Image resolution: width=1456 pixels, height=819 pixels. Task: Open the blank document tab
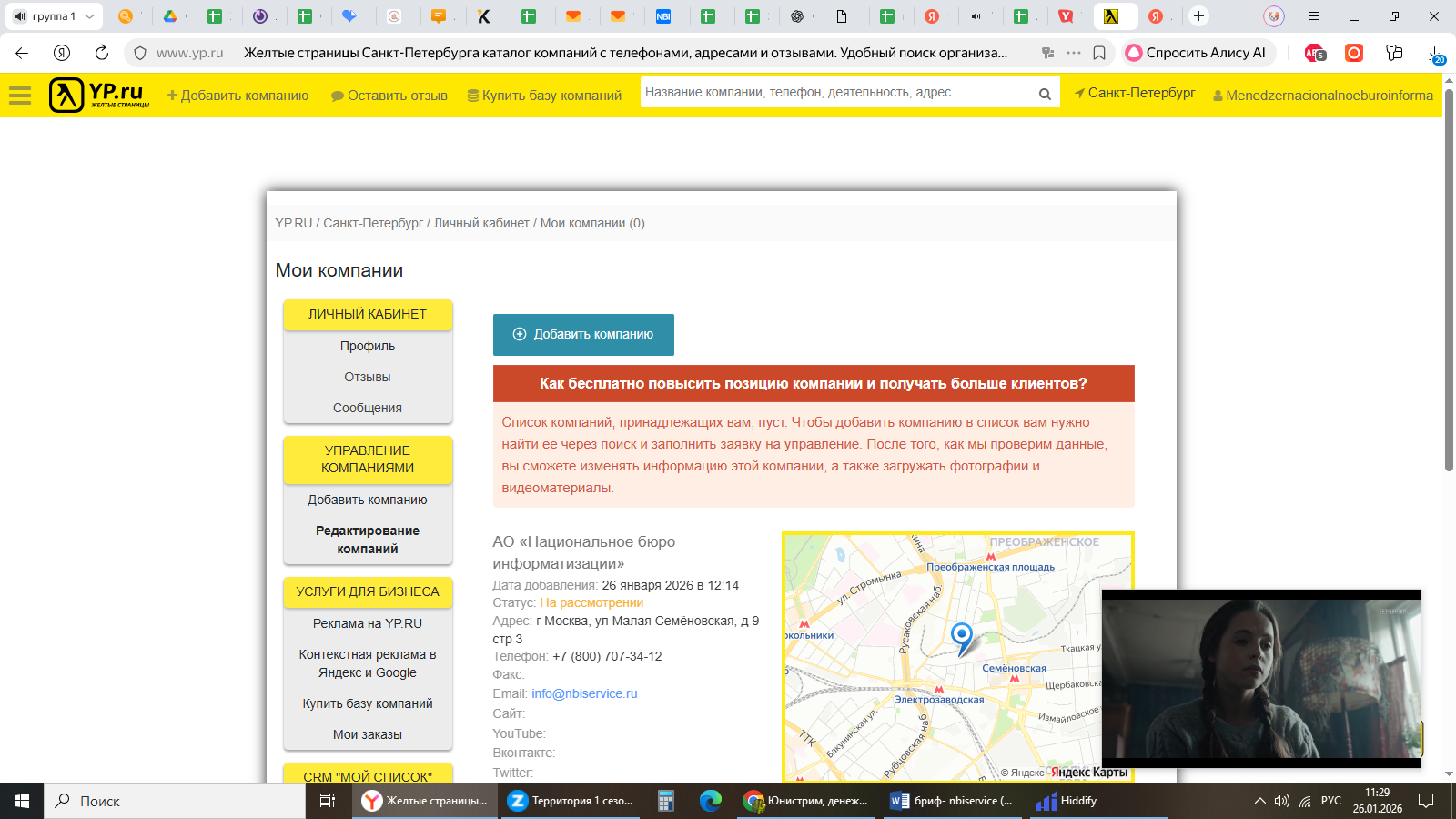click(x=842, y=16)
